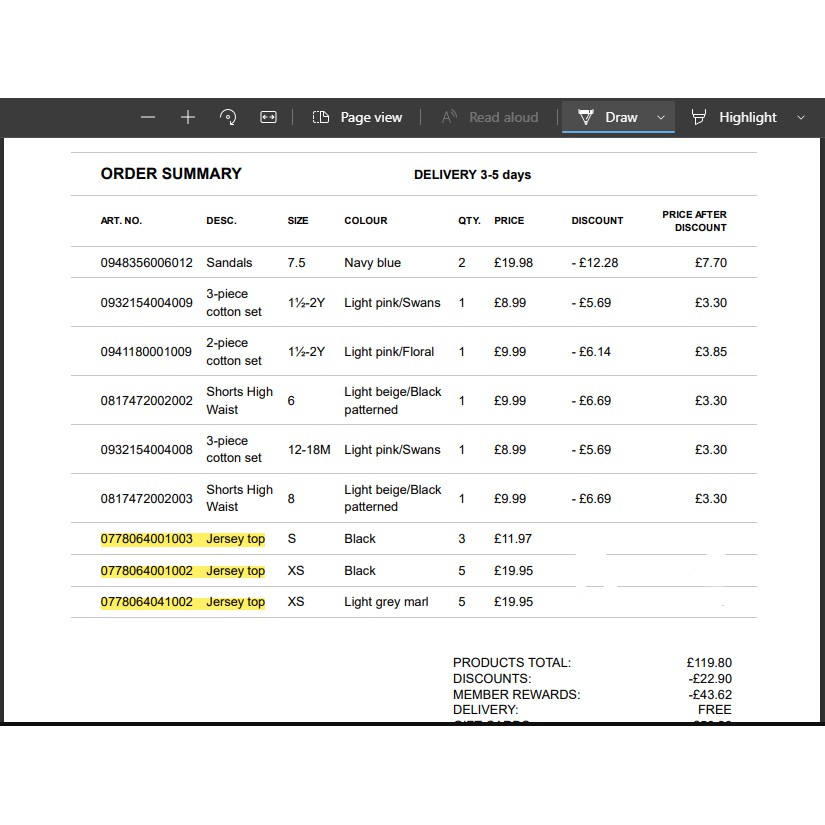825x825 pixels.
Task: Click the price £19.98
Action: [x=513, y=263]
